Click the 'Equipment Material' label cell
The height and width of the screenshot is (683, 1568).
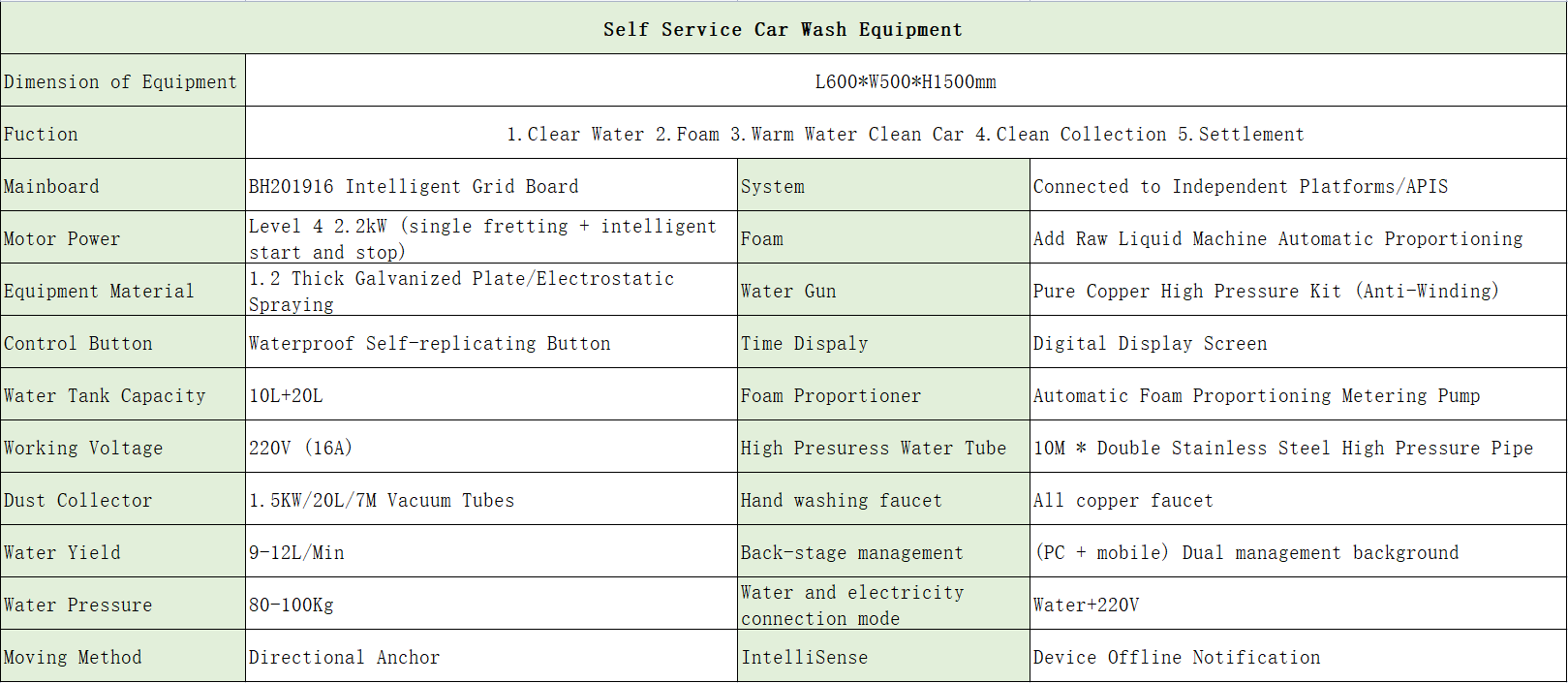[x=122, y=291]
